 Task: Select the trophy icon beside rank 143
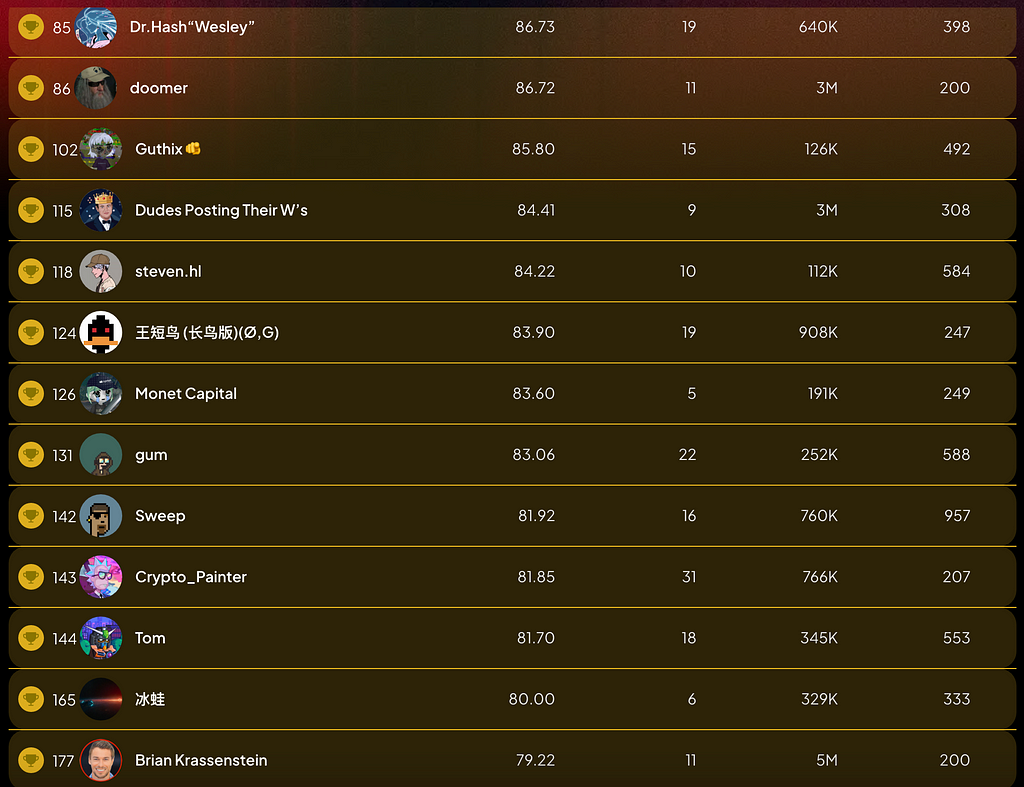click(31, 577)
